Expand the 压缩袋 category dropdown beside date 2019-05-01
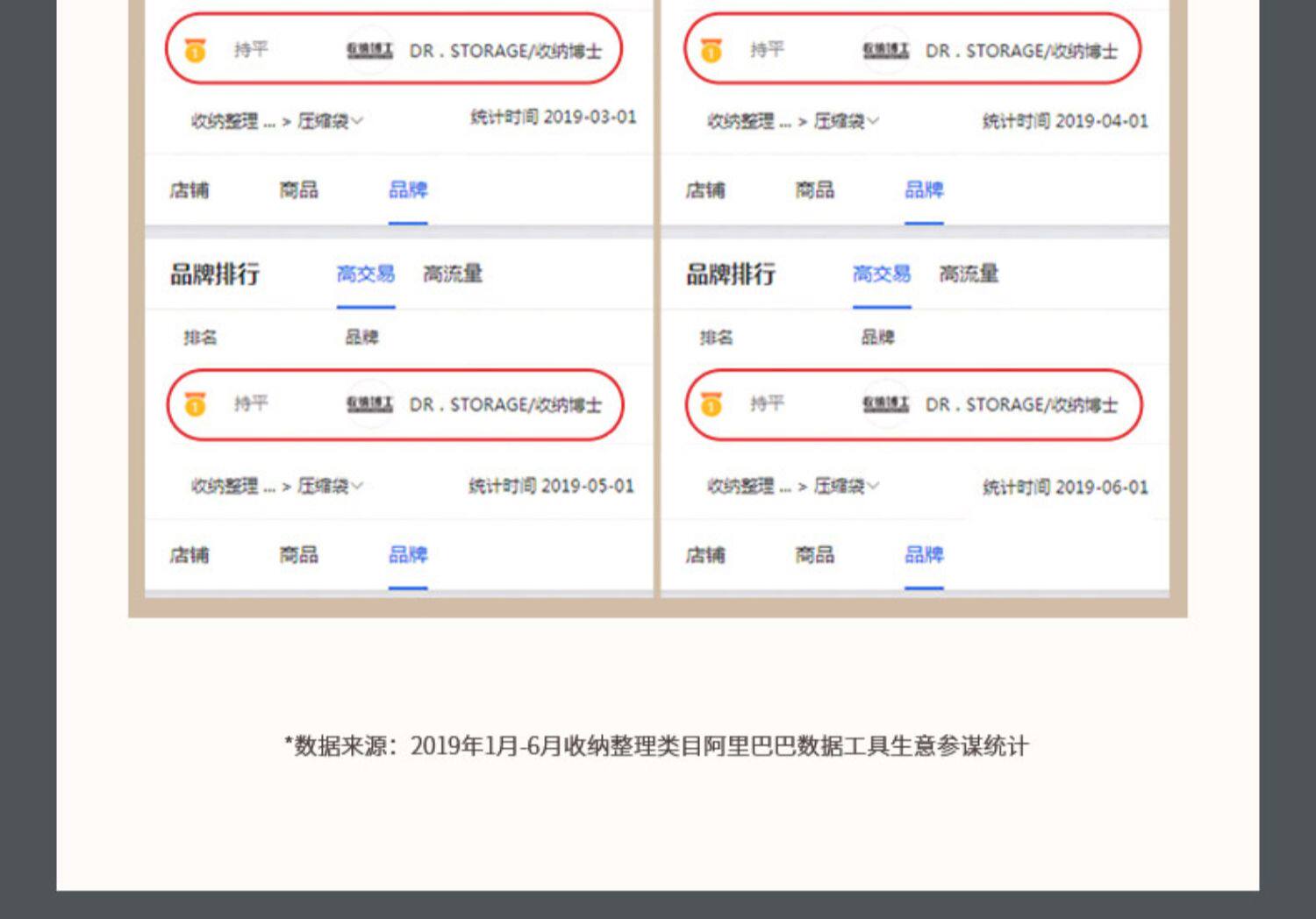 tap(330, 486)
